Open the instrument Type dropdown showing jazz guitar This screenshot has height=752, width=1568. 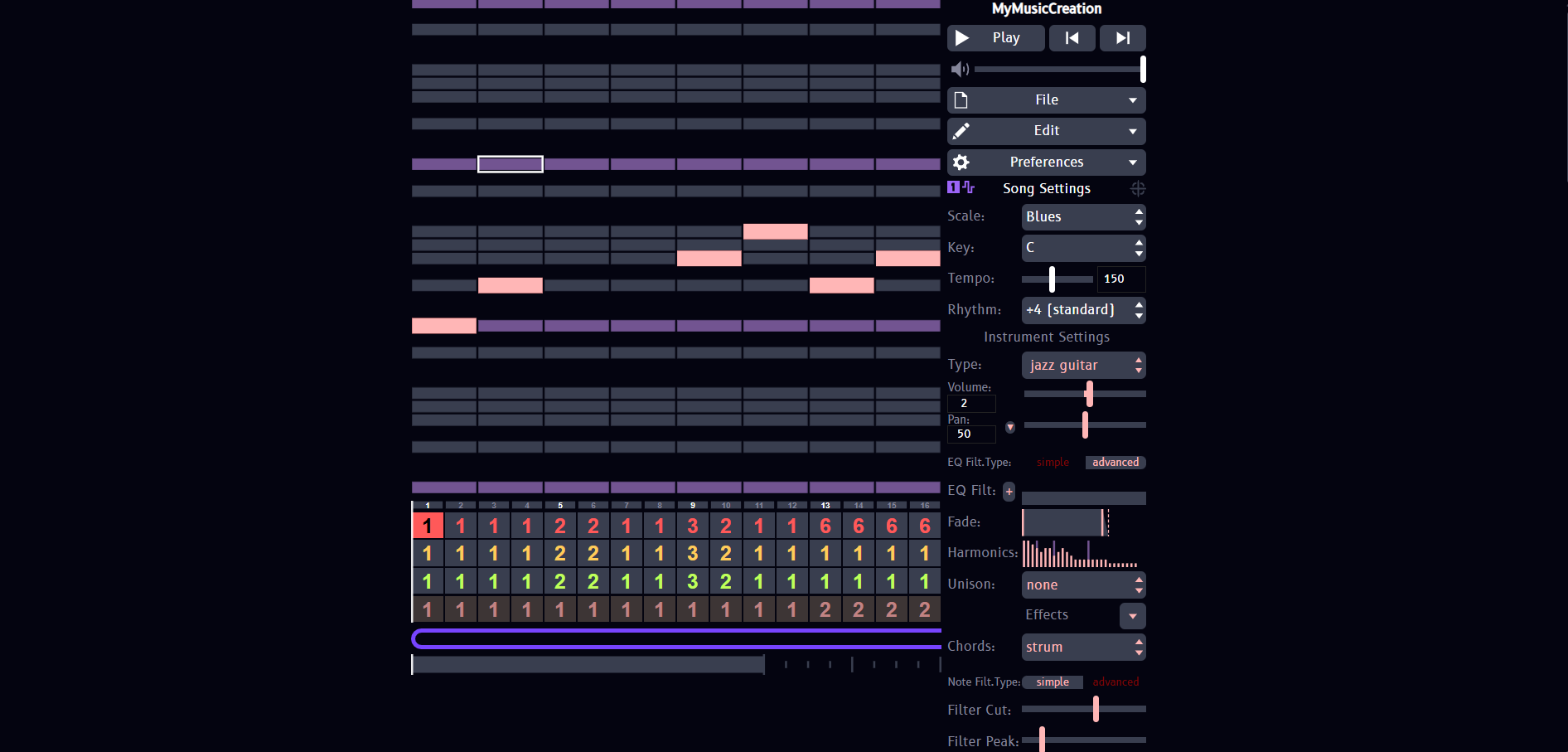(x=1083, y=366)
